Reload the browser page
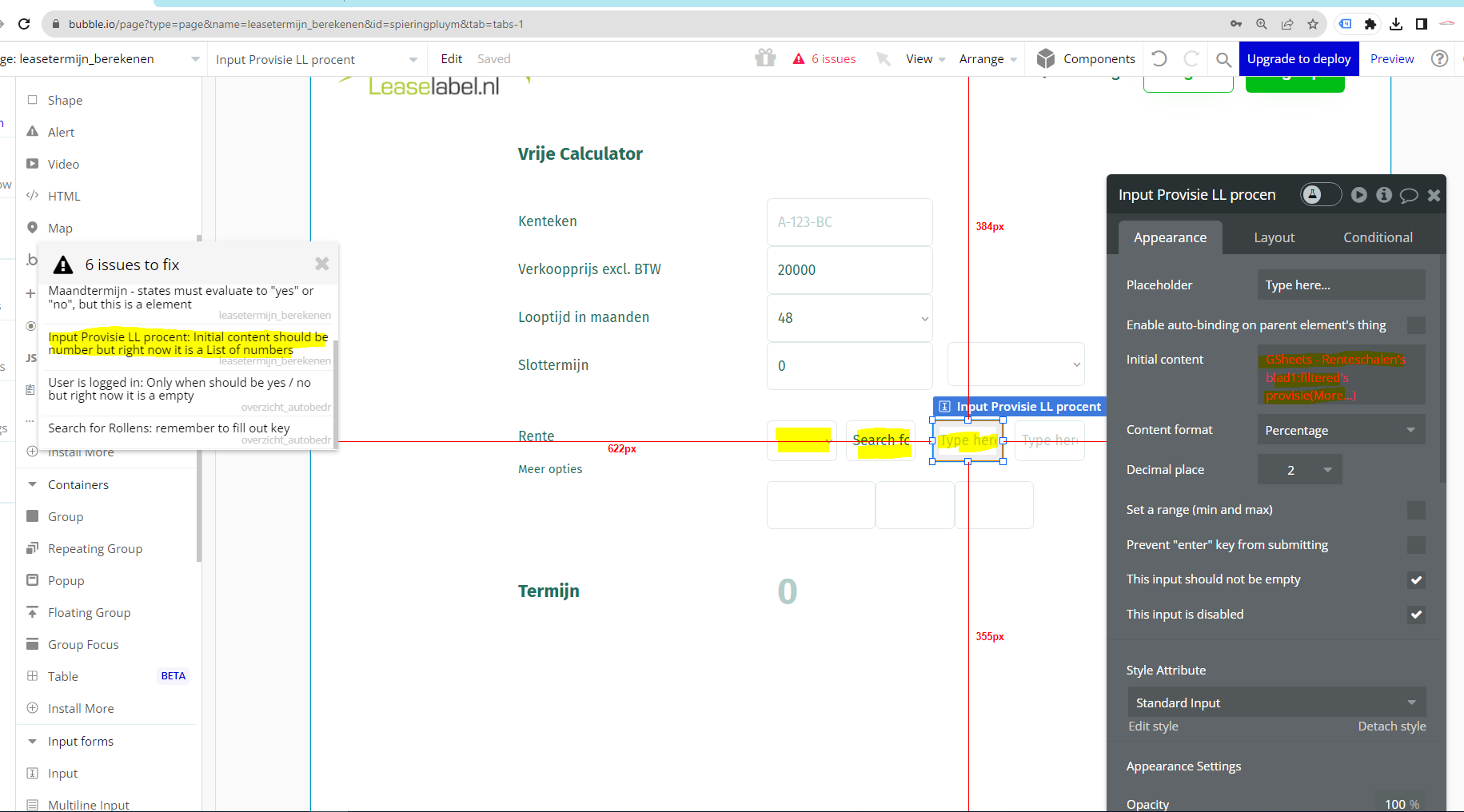The image size is (1464, 812). click(x=24, y=24)
